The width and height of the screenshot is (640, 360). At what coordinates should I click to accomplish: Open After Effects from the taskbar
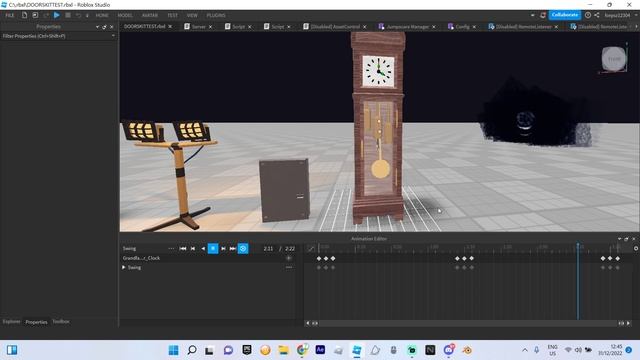[x=320, y=350]
